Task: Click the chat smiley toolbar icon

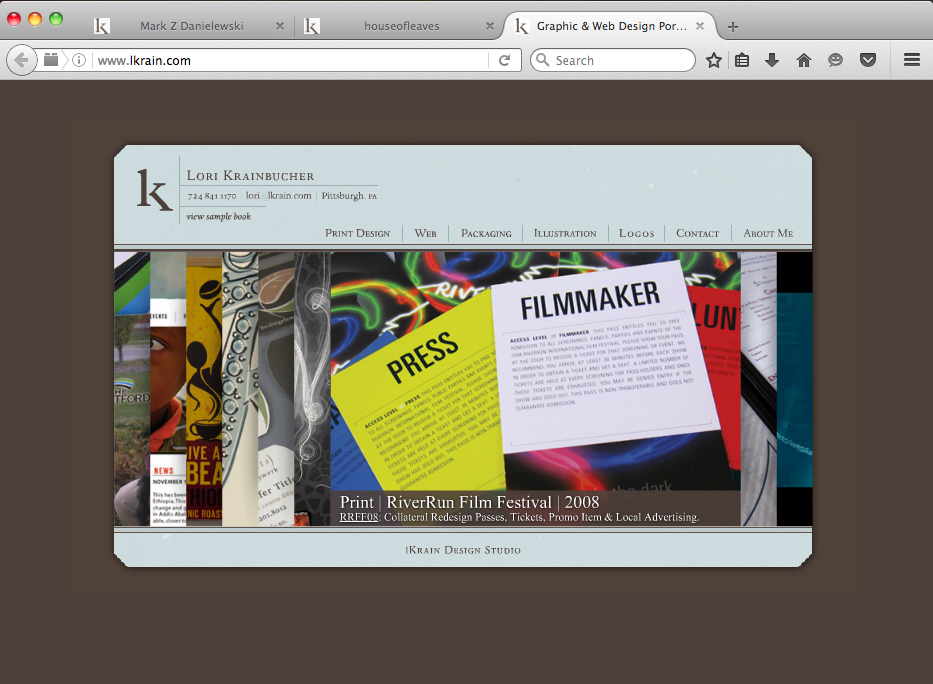Action: click(x=835, y=60)
